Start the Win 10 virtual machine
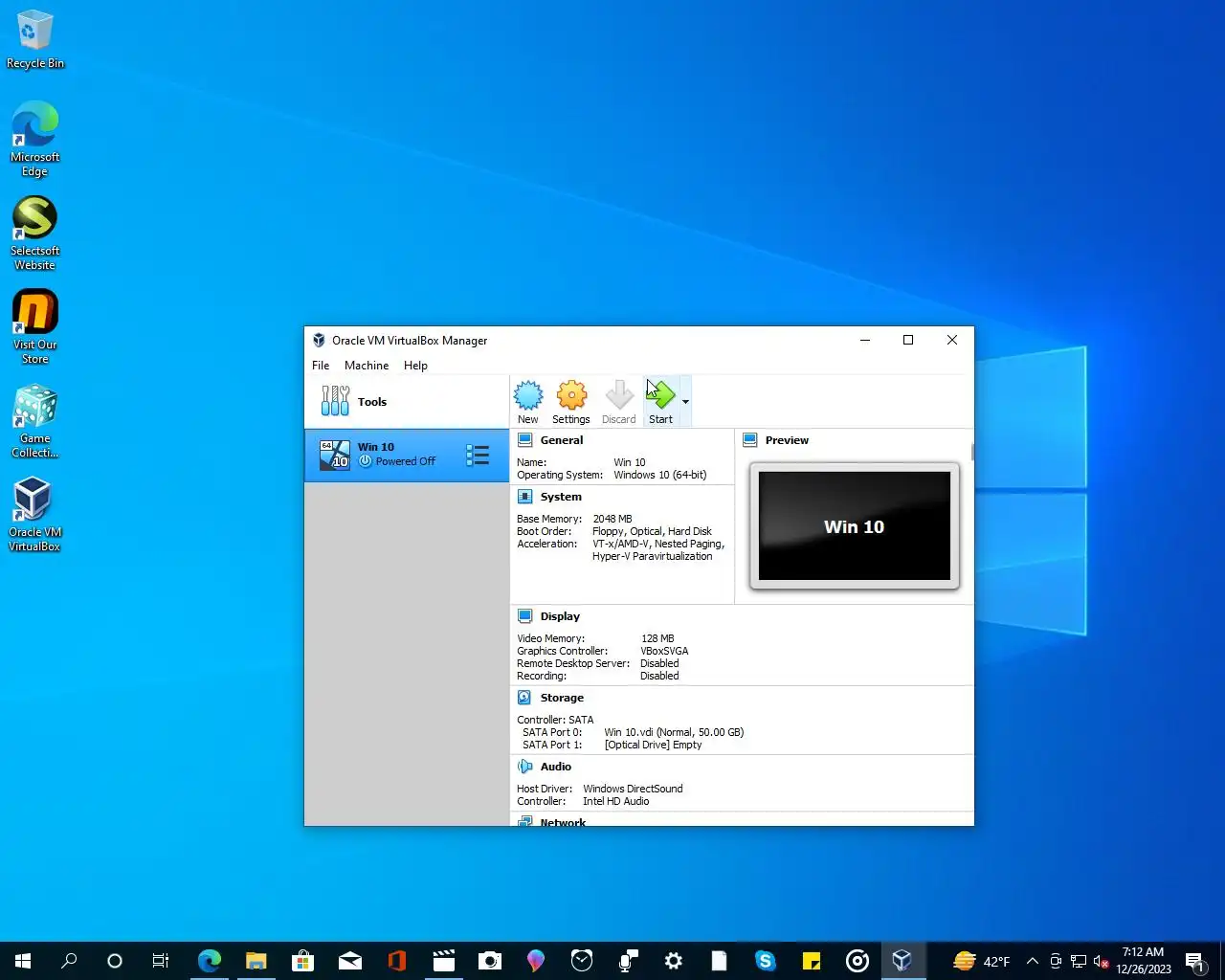Image resolution: width=1225 pixels, height=980 pixels. pyautogui.click(x=660, y=402)
